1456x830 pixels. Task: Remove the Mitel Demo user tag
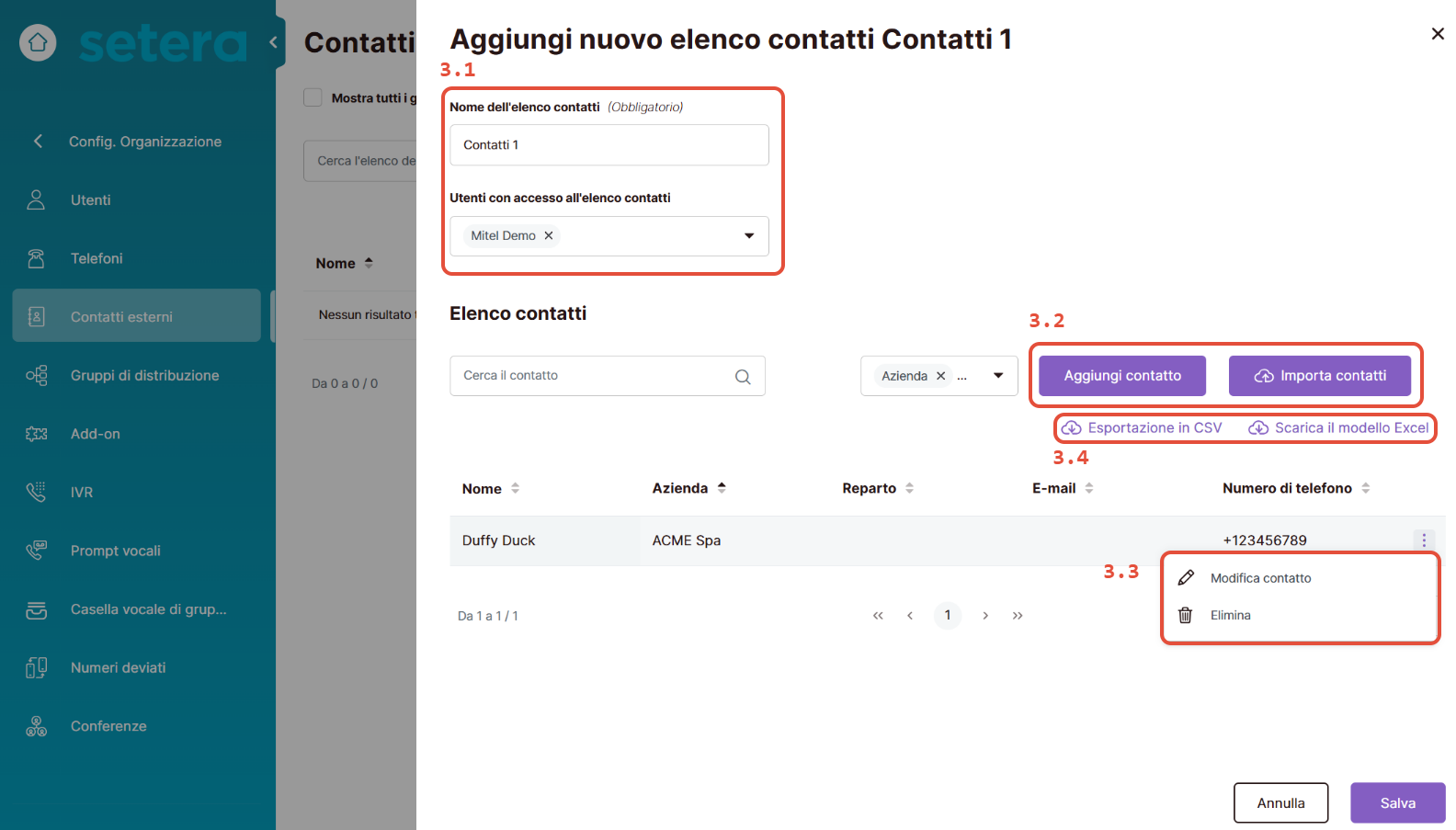coord(549,236)
